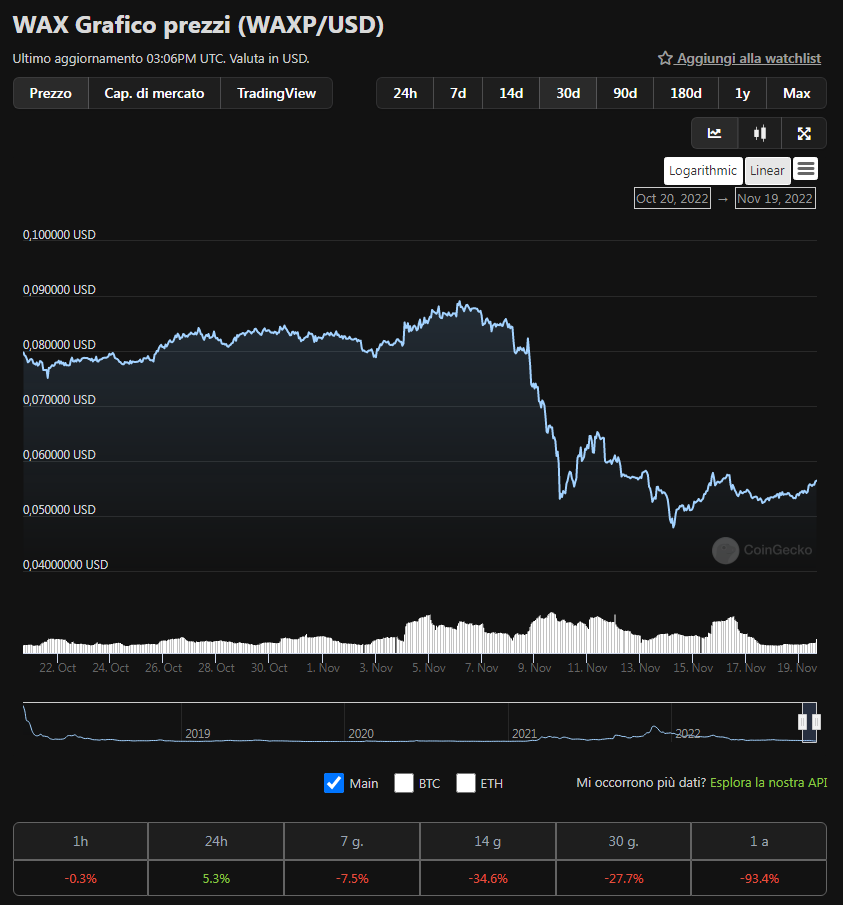Edit start date Oct 20, 2022
Viewport: 843px width, 905px height.
tap(672, 199)
